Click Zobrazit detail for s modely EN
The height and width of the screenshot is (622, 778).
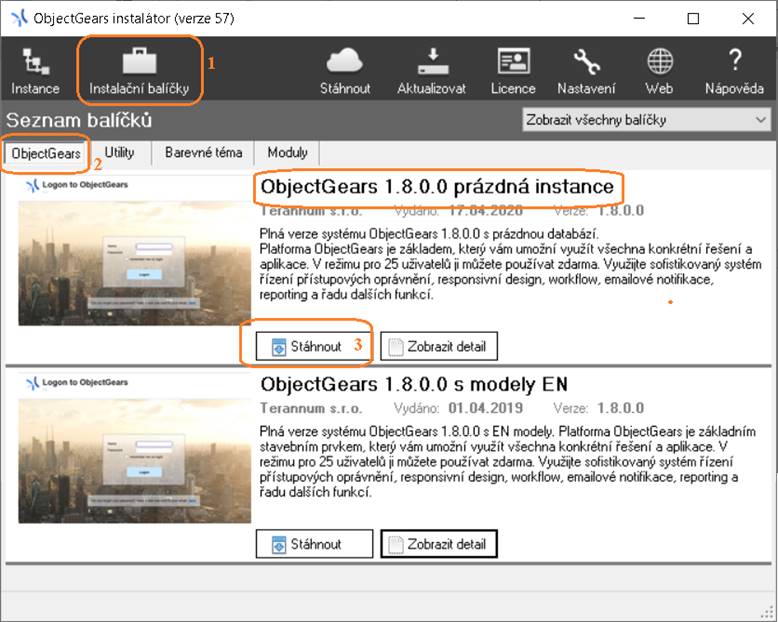pyautogui.click(x=438, y=544)
